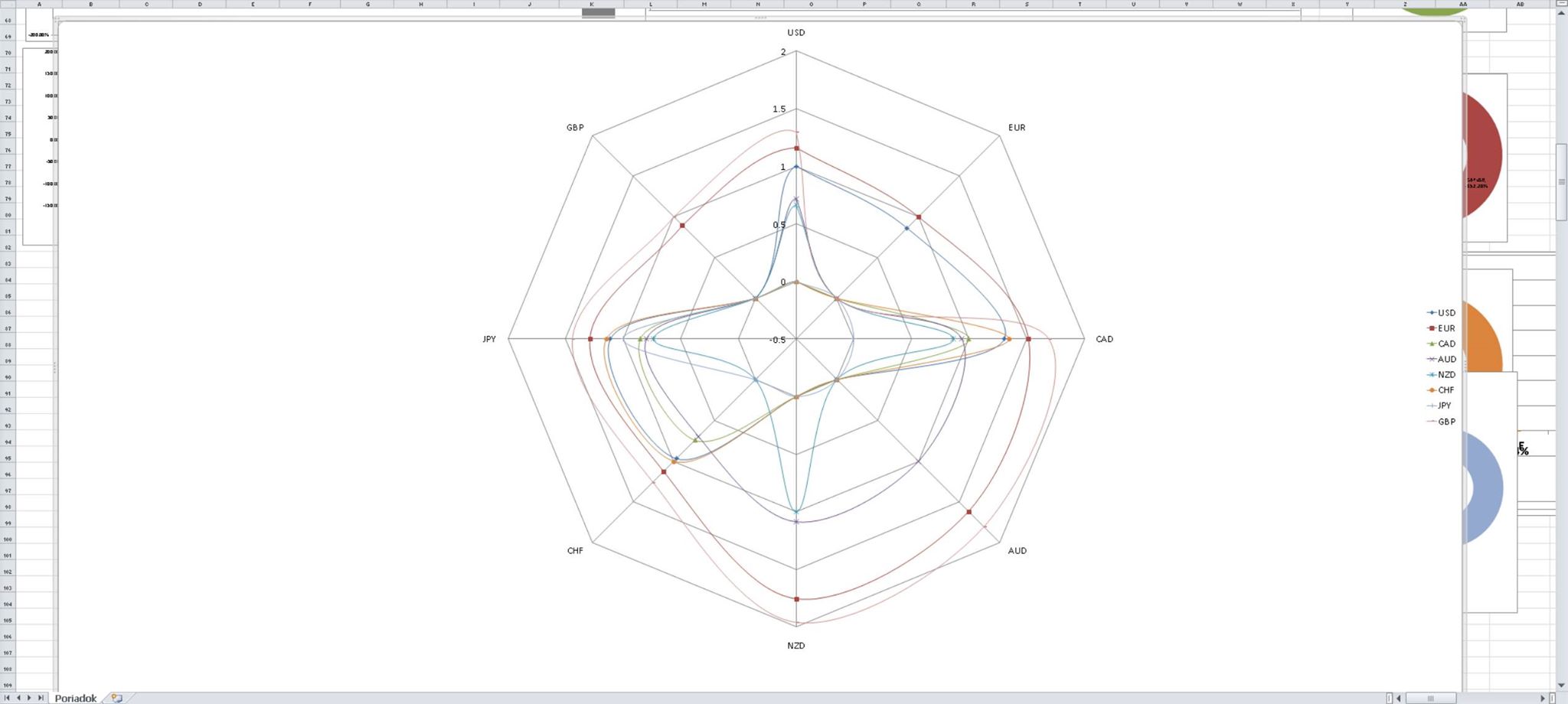Select column AA header
The image size is (1568, 704).
click(x=1463, y=4)
